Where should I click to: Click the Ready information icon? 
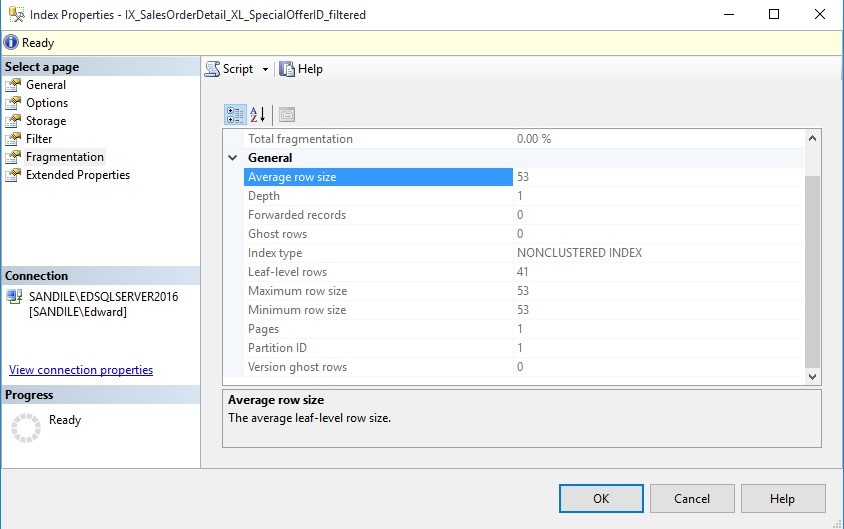(x=11, y=43)
